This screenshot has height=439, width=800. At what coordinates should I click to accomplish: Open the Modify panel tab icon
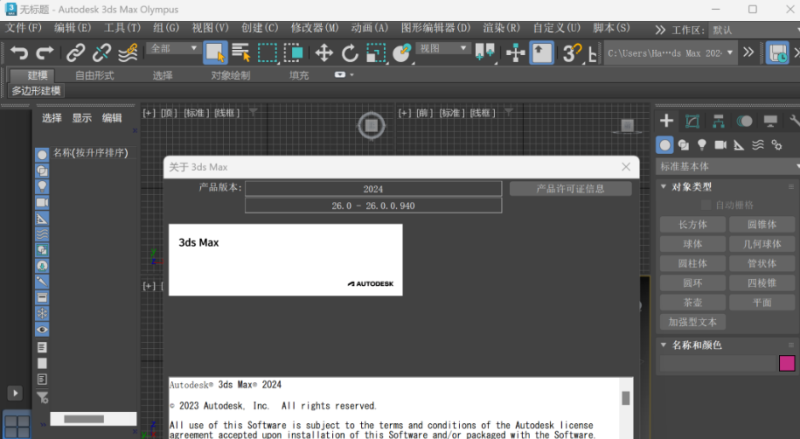(692, 121)
